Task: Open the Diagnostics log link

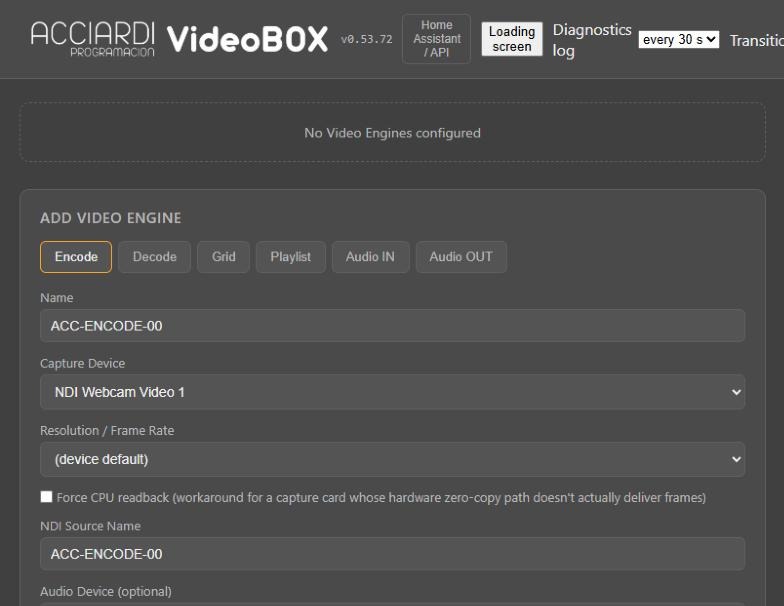Action: pyautogui.click(x=592, y=40)
